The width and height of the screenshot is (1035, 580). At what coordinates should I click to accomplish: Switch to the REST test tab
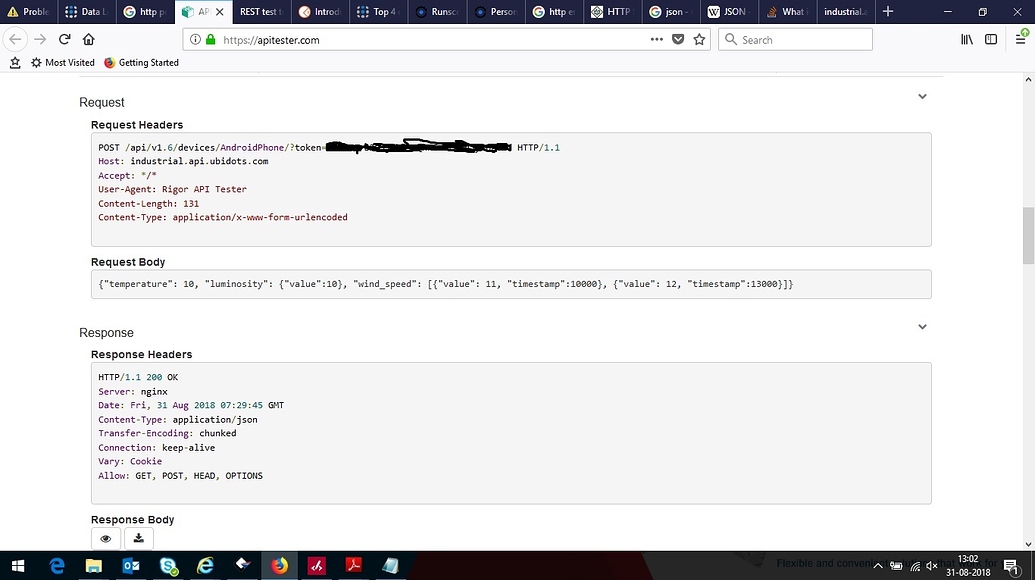[258, 12]
